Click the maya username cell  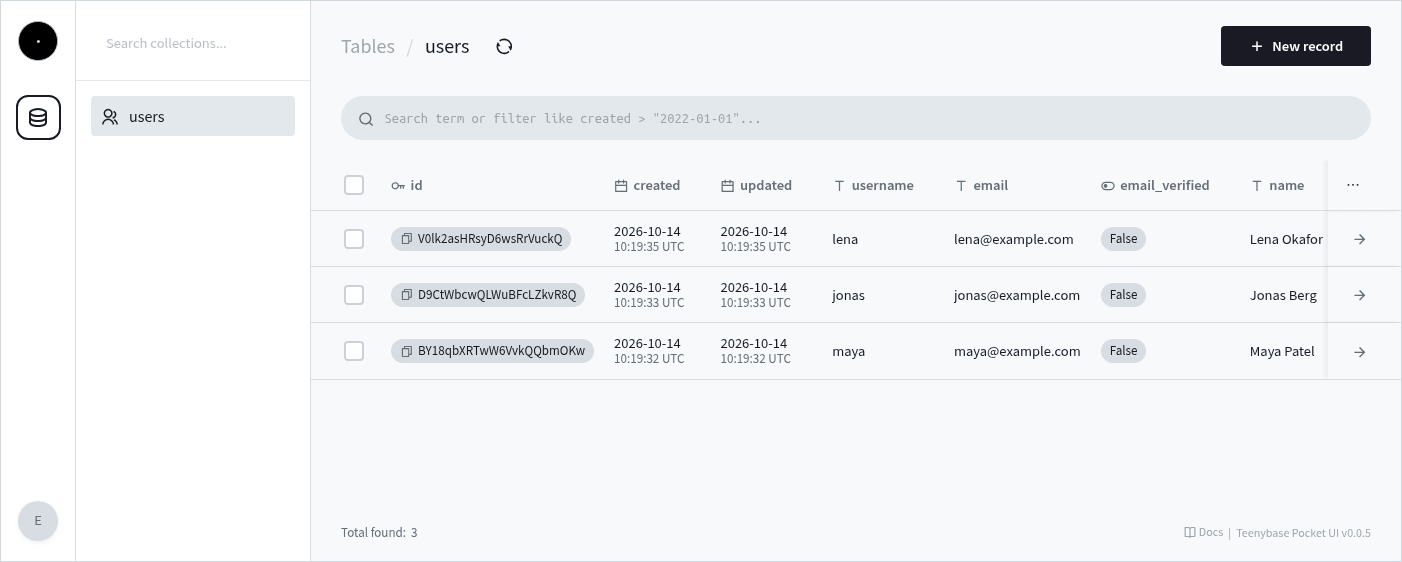click(x=848, y=351)
